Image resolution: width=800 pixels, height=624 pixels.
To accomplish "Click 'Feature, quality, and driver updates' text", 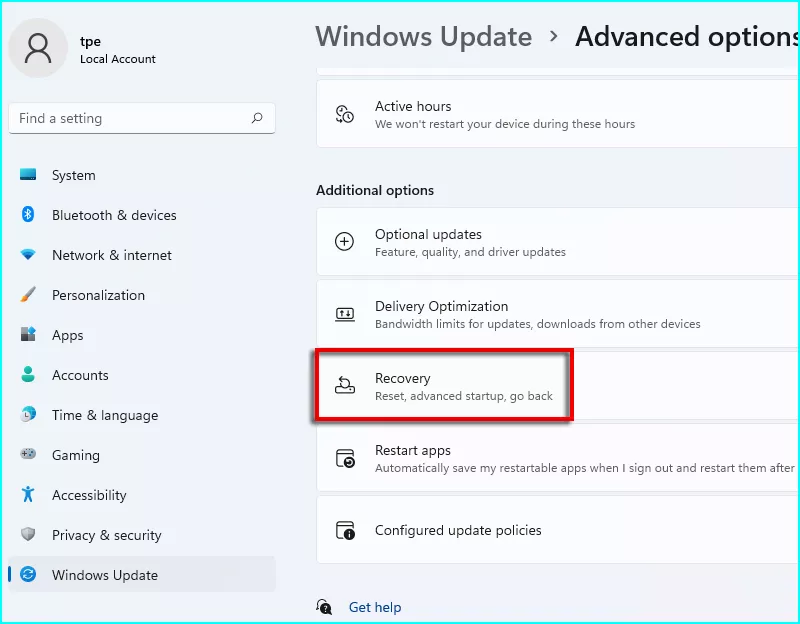I will 470,252.
